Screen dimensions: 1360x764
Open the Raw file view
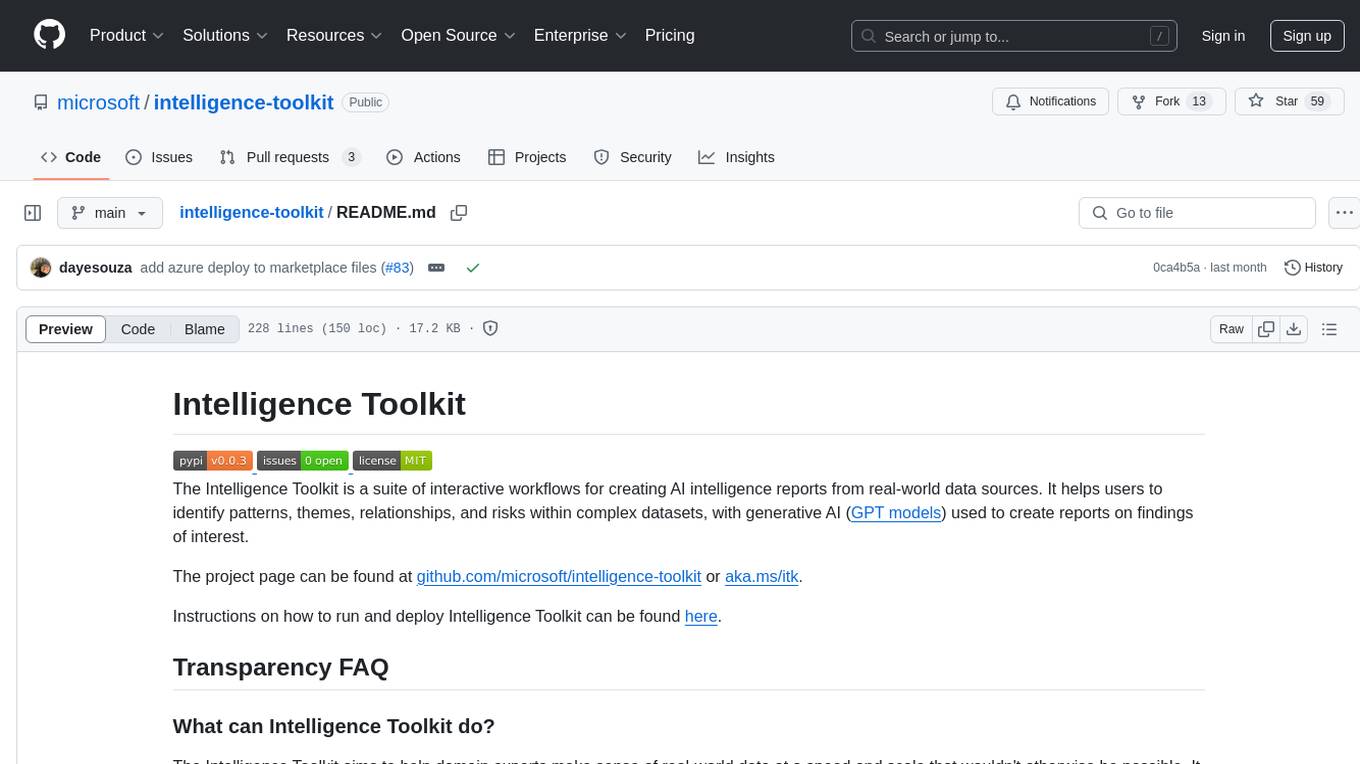(x=1231, y=329)
